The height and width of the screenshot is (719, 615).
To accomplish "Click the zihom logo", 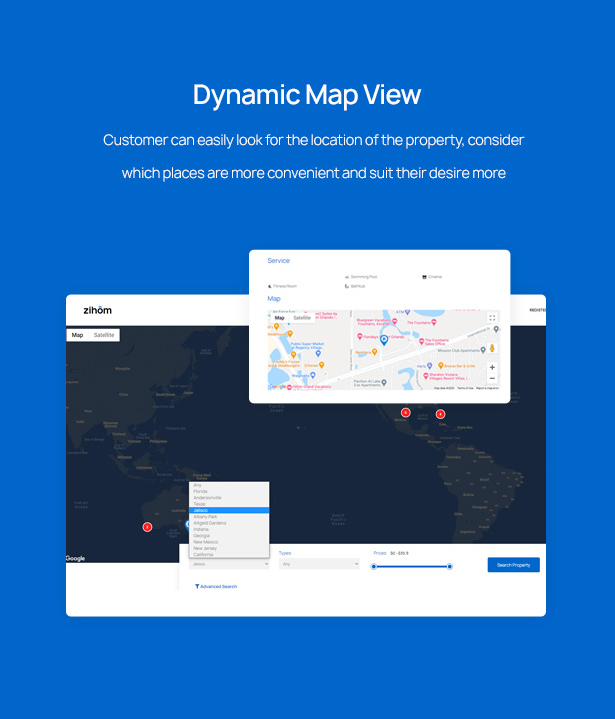I will click(97, 310).
